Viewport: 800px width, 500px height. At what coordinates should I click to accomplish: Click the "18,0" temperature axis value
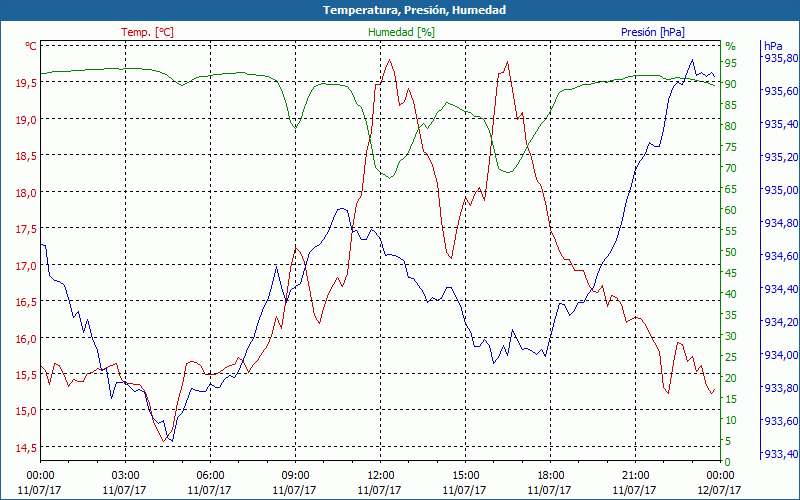pyautogui.click(x=26, y=192)
